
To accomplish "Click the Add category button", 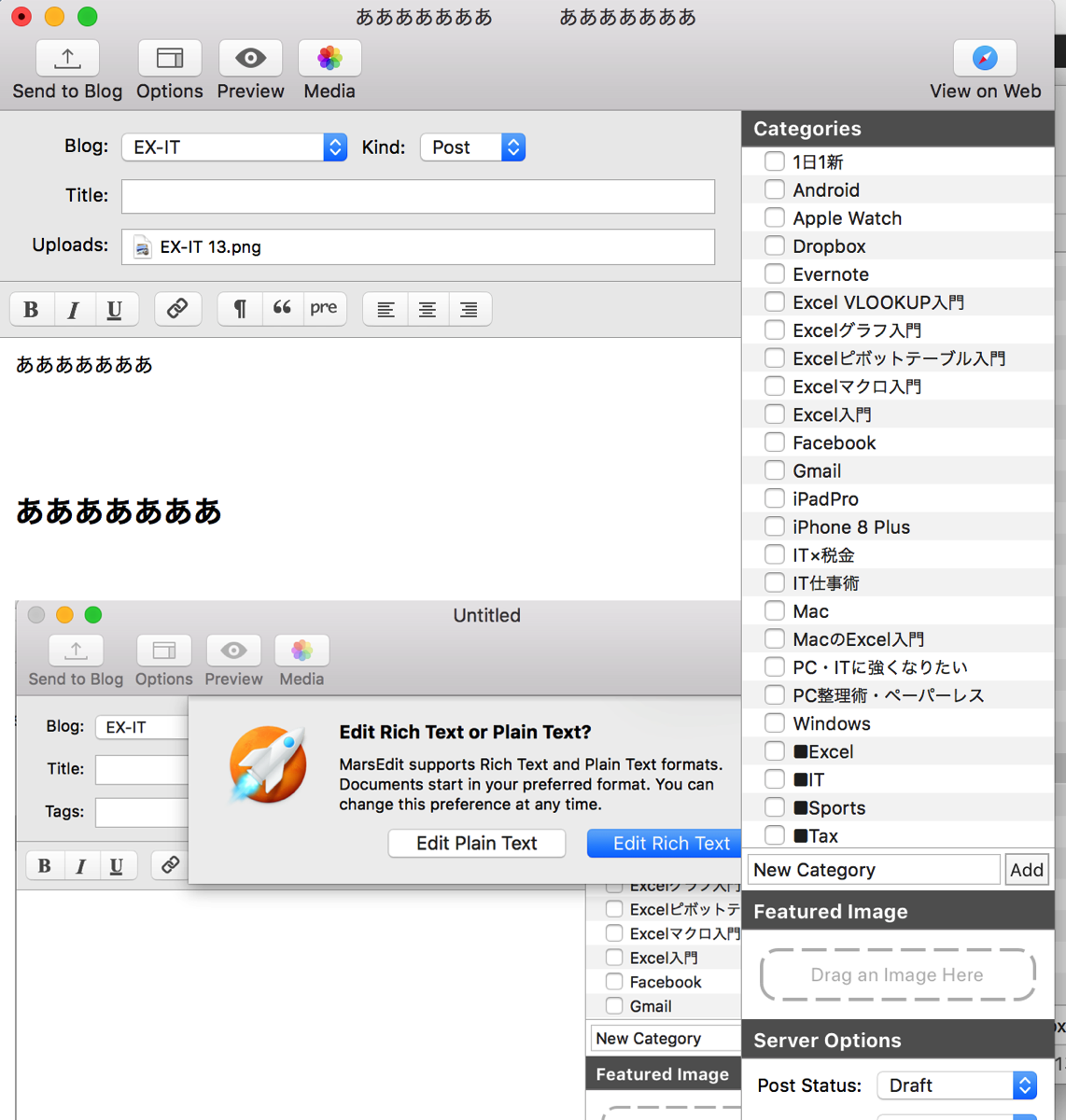I will coord(1027,870).
